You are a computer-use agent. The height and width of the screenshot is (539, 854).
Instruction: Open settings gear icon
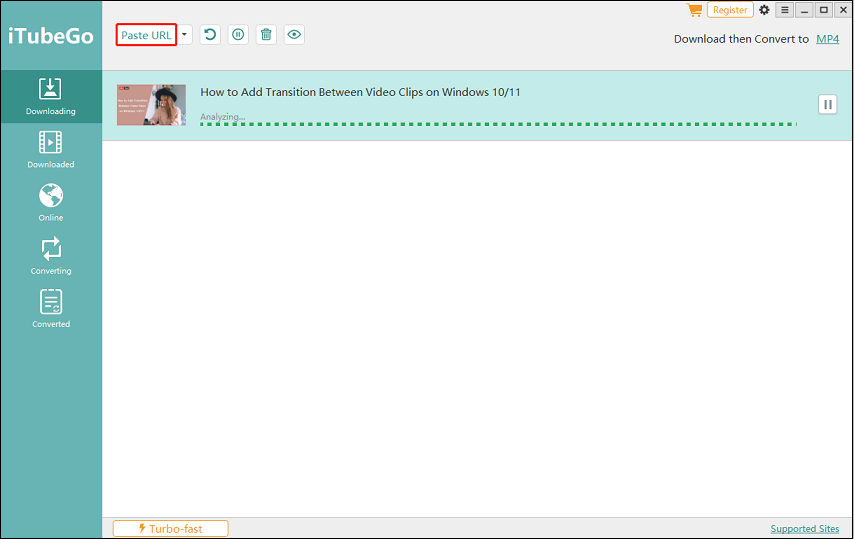[x=764, y=10]
